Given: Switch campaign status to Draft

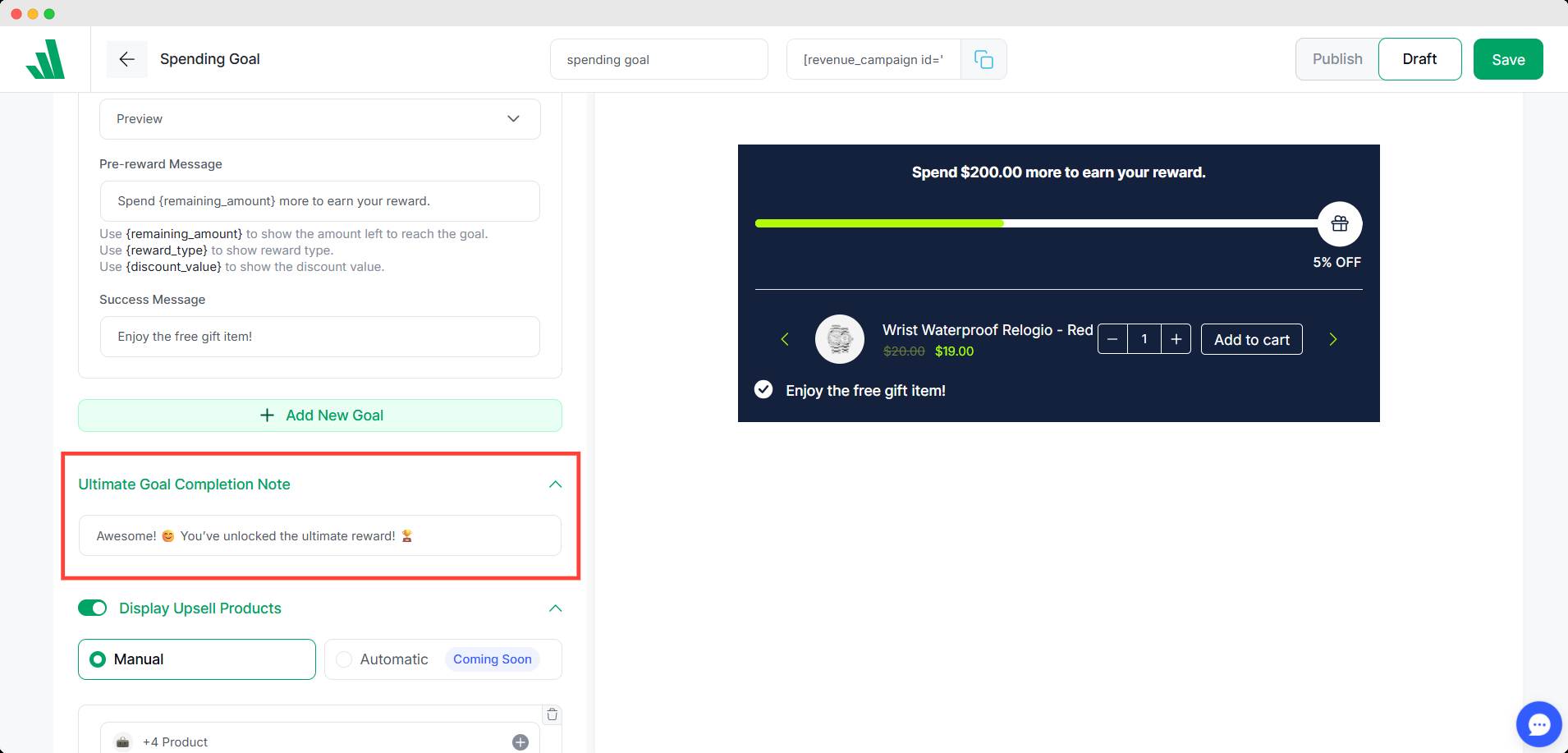Looking at the screenshot, I should [1419, 59].
